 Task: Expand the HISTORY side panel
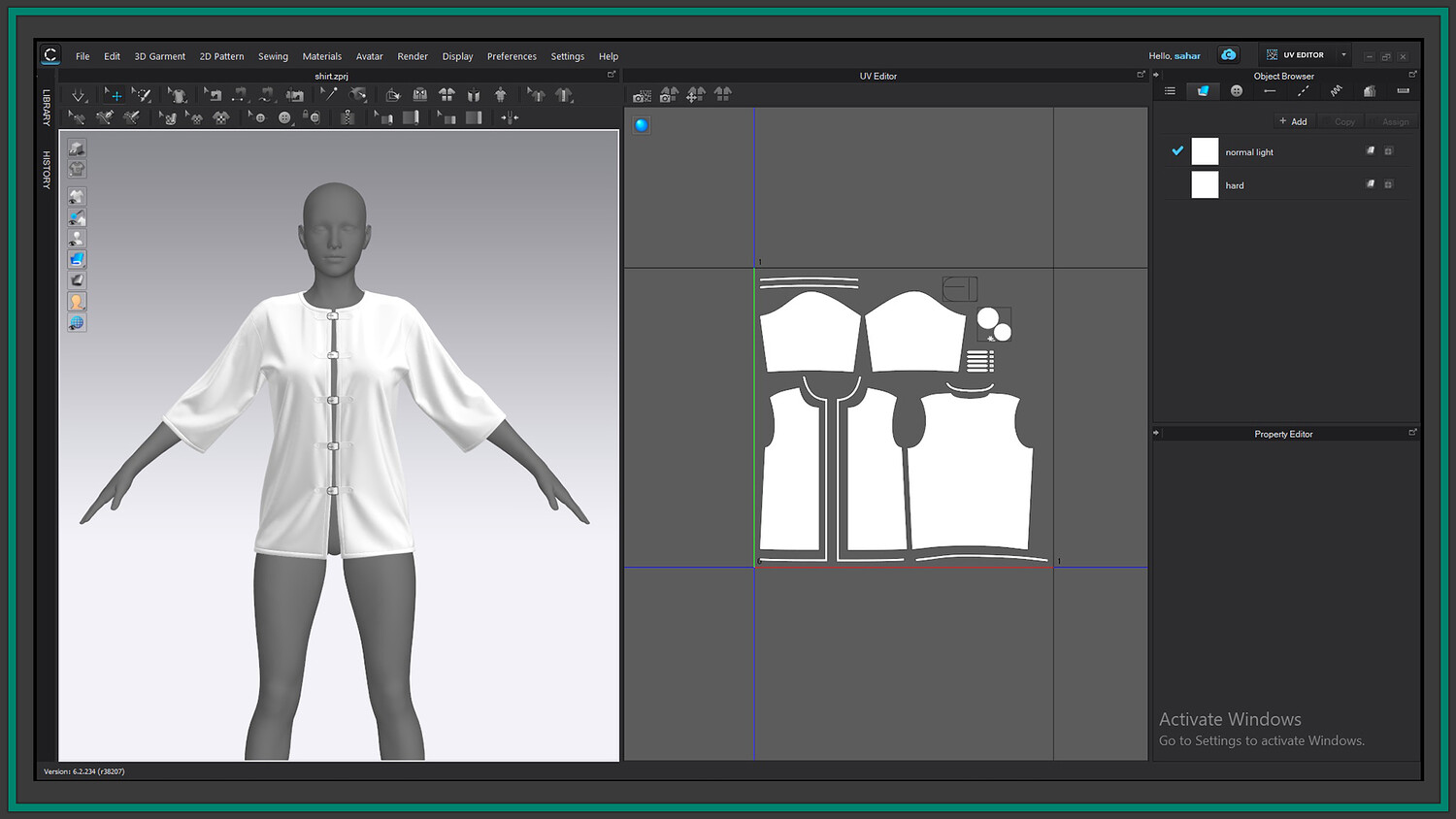46,170
